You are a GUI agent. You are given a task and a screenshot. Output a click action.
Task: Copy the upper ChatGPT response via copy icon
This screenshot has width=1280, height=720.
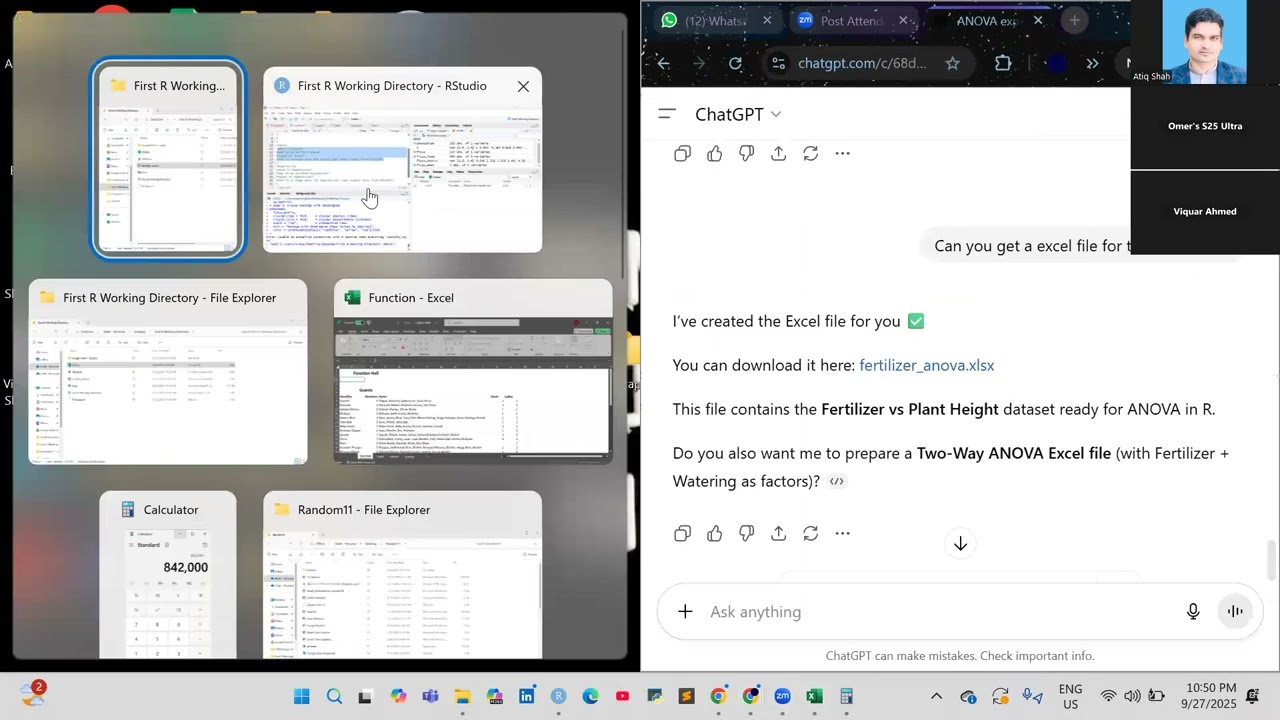[682, 153]
